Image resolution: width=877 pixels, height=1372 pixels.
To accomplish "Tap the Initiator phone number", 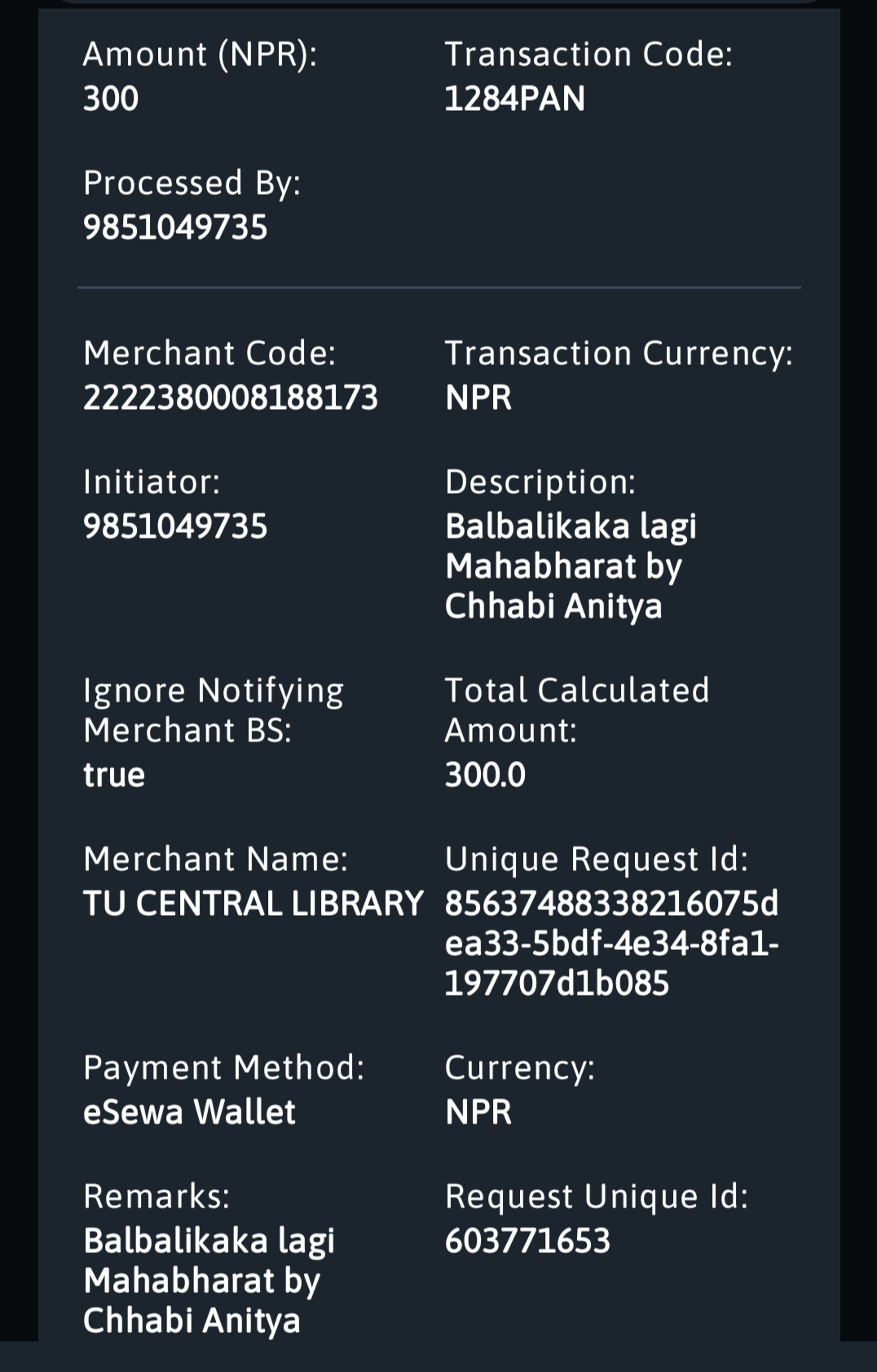I will tap(175, 526).
